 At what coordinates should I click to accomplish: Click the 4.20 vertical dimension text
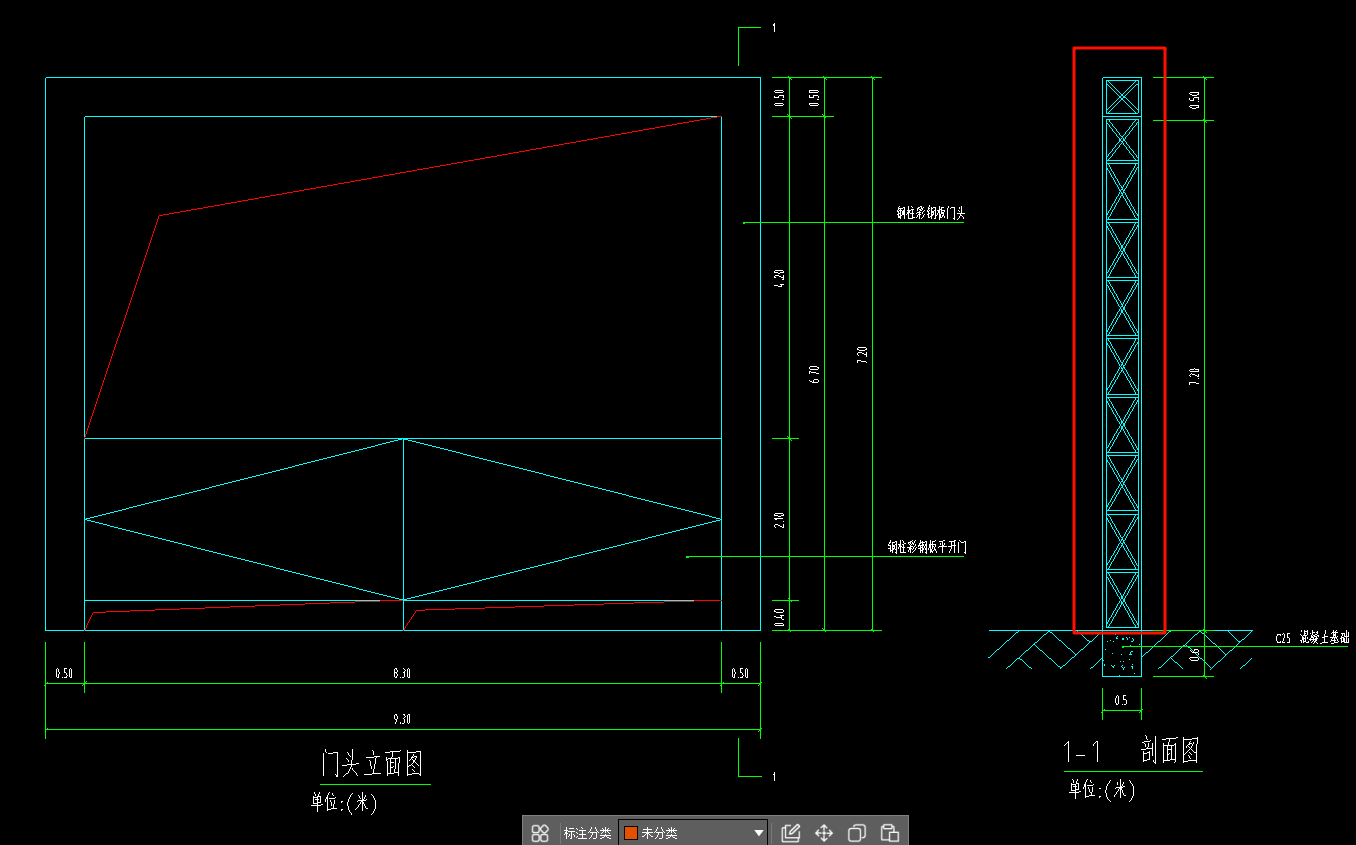(780, 279)
